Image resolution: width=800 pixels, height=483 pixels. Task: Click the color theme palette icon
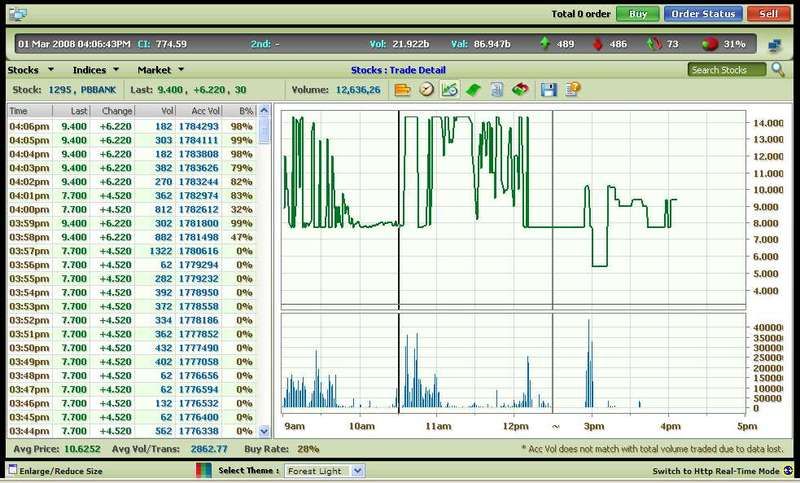pyautogui.click(x=204, y=470)
